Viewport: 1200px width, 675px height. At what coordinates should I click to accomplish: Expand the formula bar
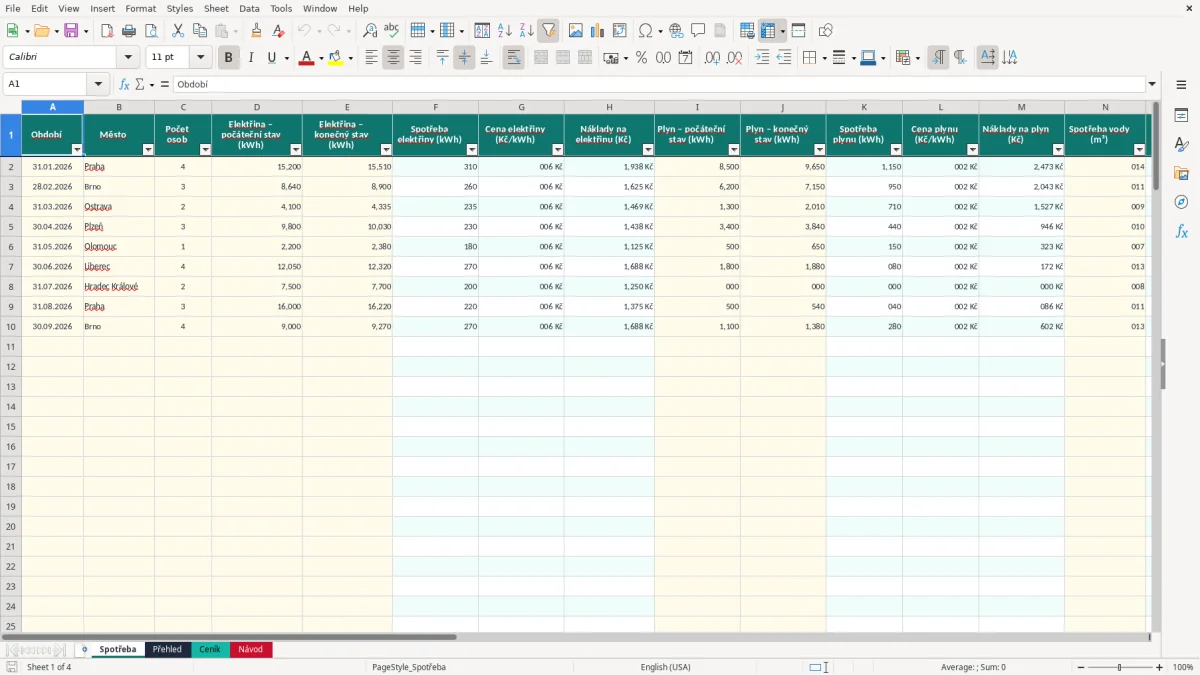[1152, 85]
